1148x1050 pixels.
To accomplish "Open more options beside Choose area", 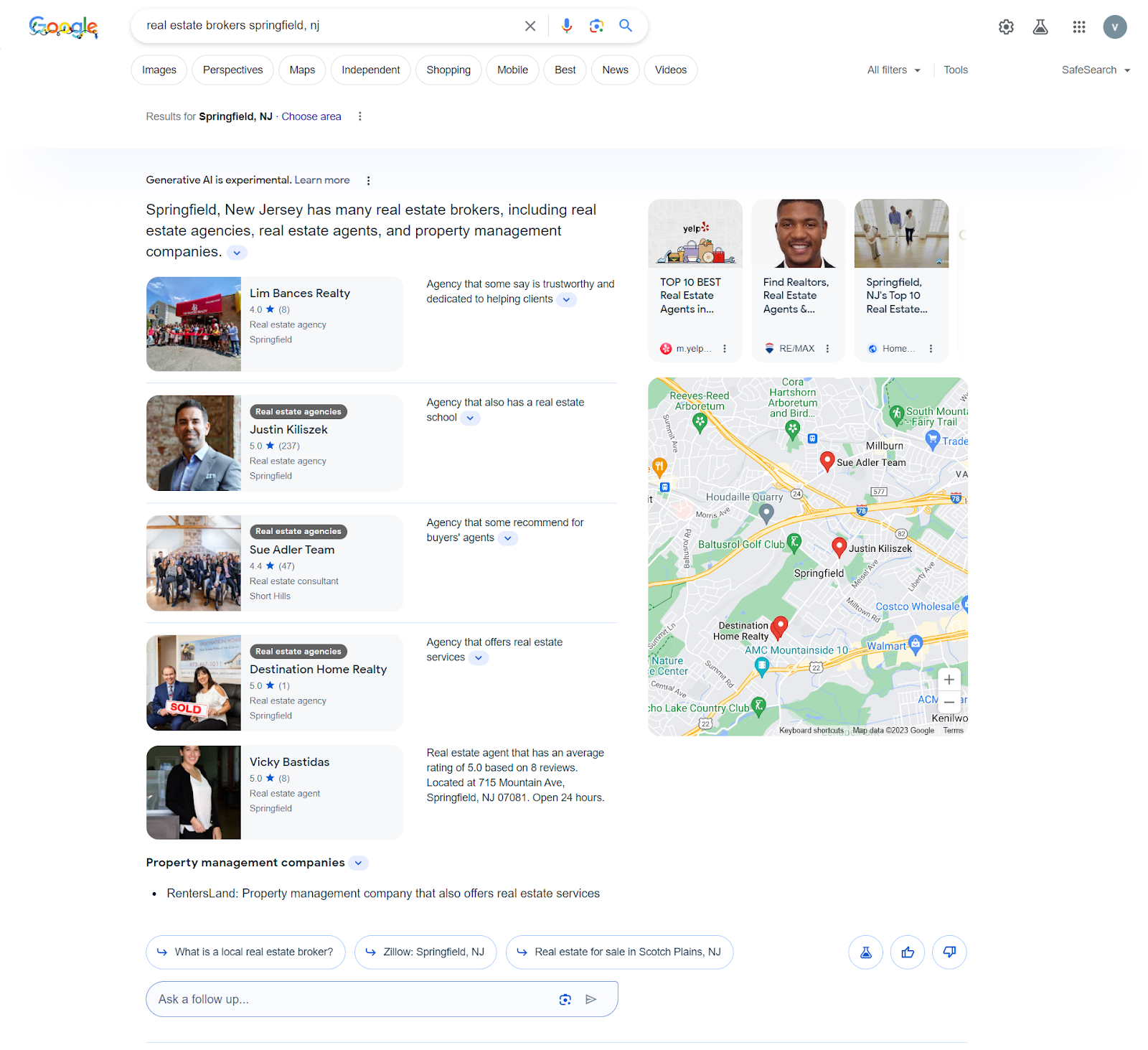I will point(360,116).
